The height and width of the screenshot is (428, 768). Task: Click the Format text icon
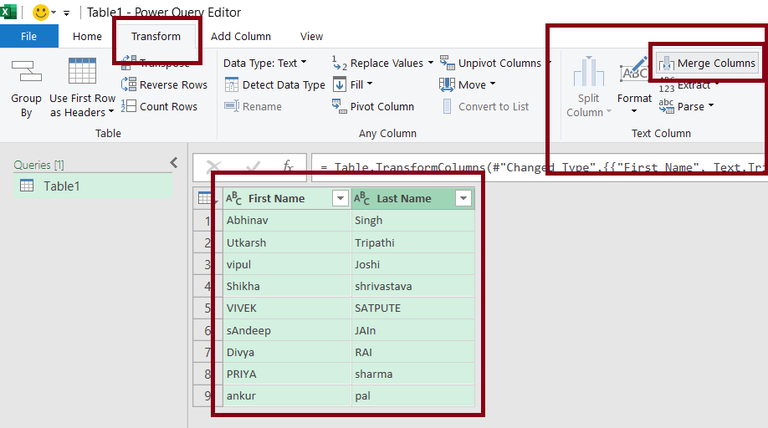point(634,70)
